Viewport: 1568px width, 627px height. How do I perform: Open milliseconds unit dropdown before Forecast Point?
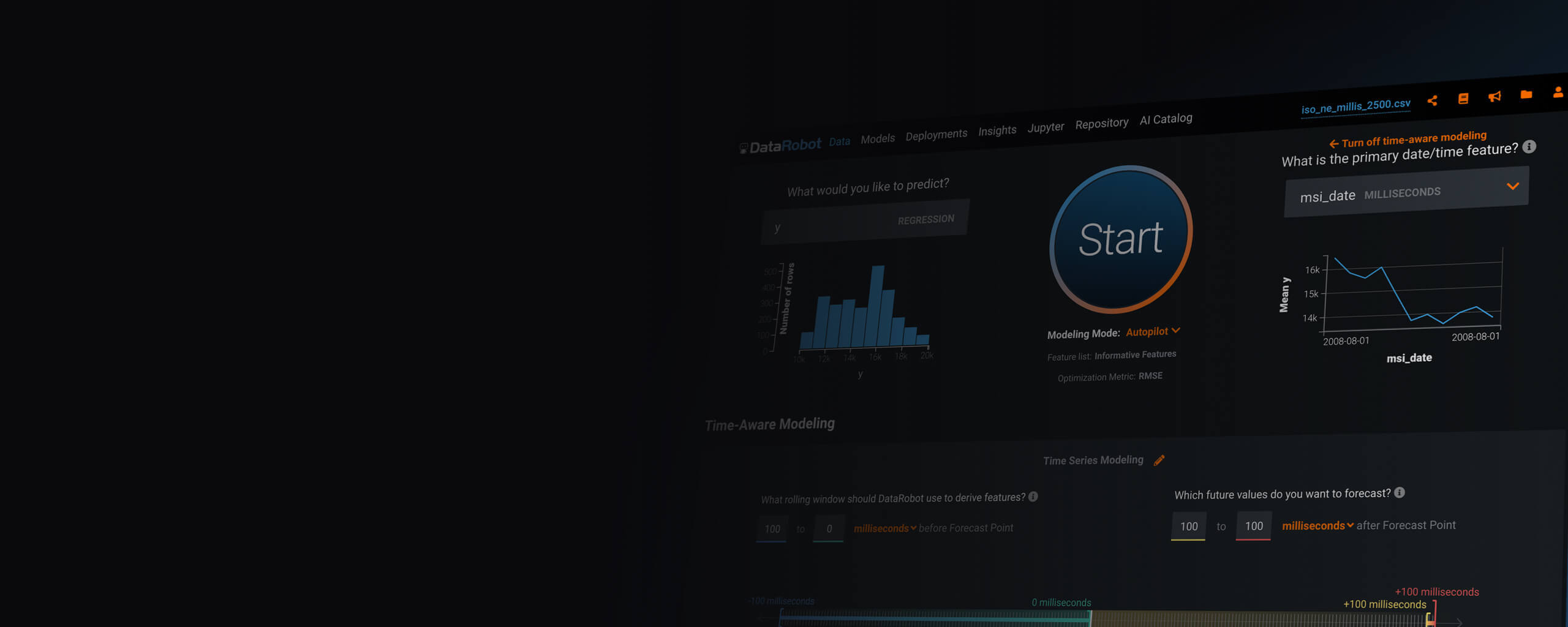click(884, 528)
